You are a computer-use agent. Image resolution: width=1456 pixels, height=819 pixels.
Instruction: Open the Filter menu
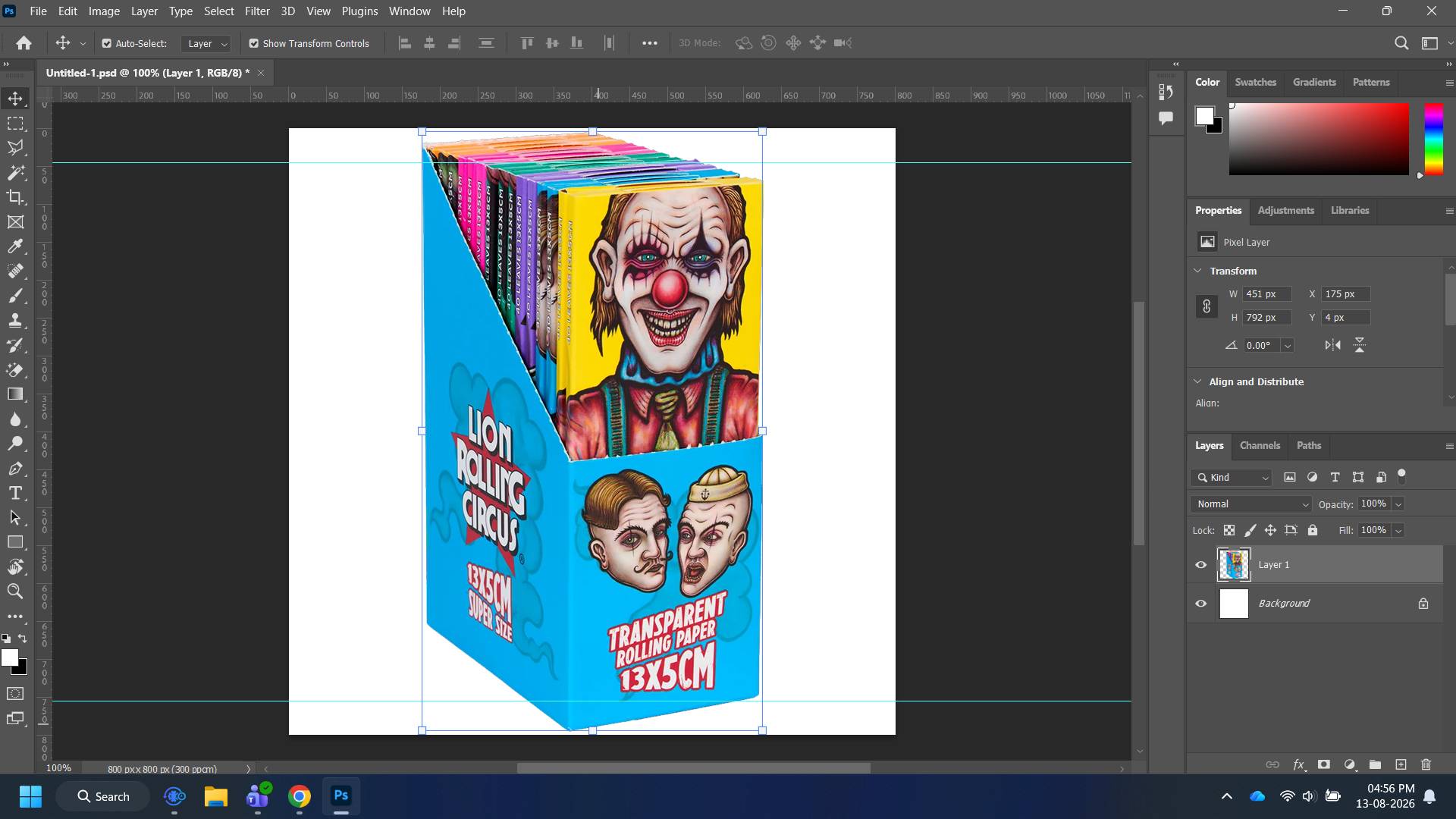[x=257, y=11]
